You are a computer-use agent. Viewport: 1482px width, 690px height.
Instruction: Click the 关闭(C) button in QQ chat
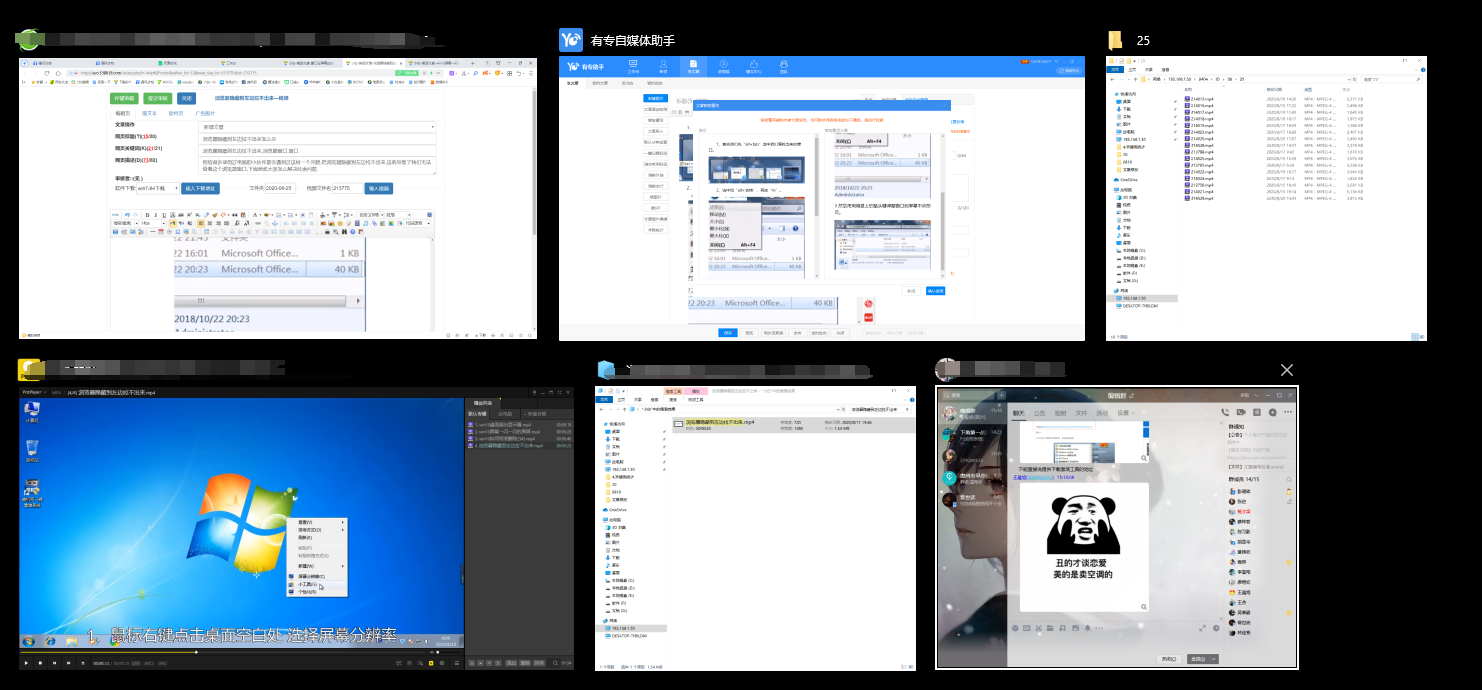tap(1168, 659)
